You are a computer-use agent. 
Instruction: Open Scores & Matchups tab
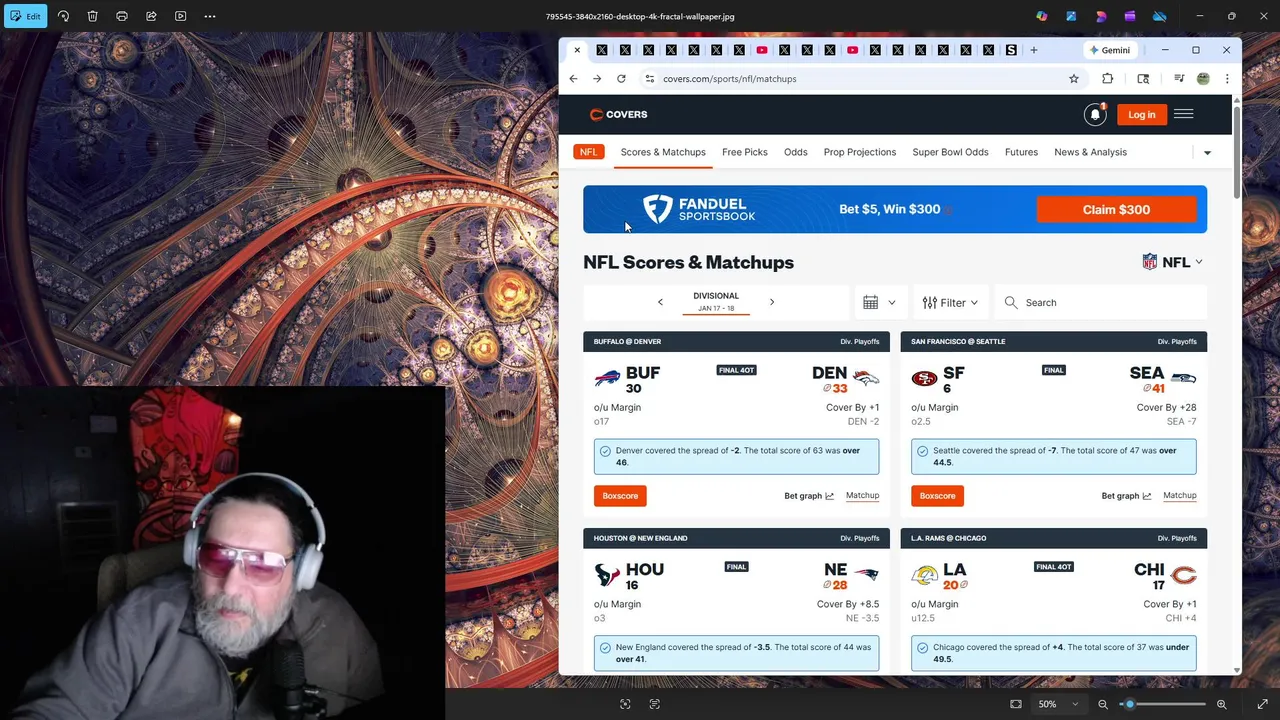[663, 152]
